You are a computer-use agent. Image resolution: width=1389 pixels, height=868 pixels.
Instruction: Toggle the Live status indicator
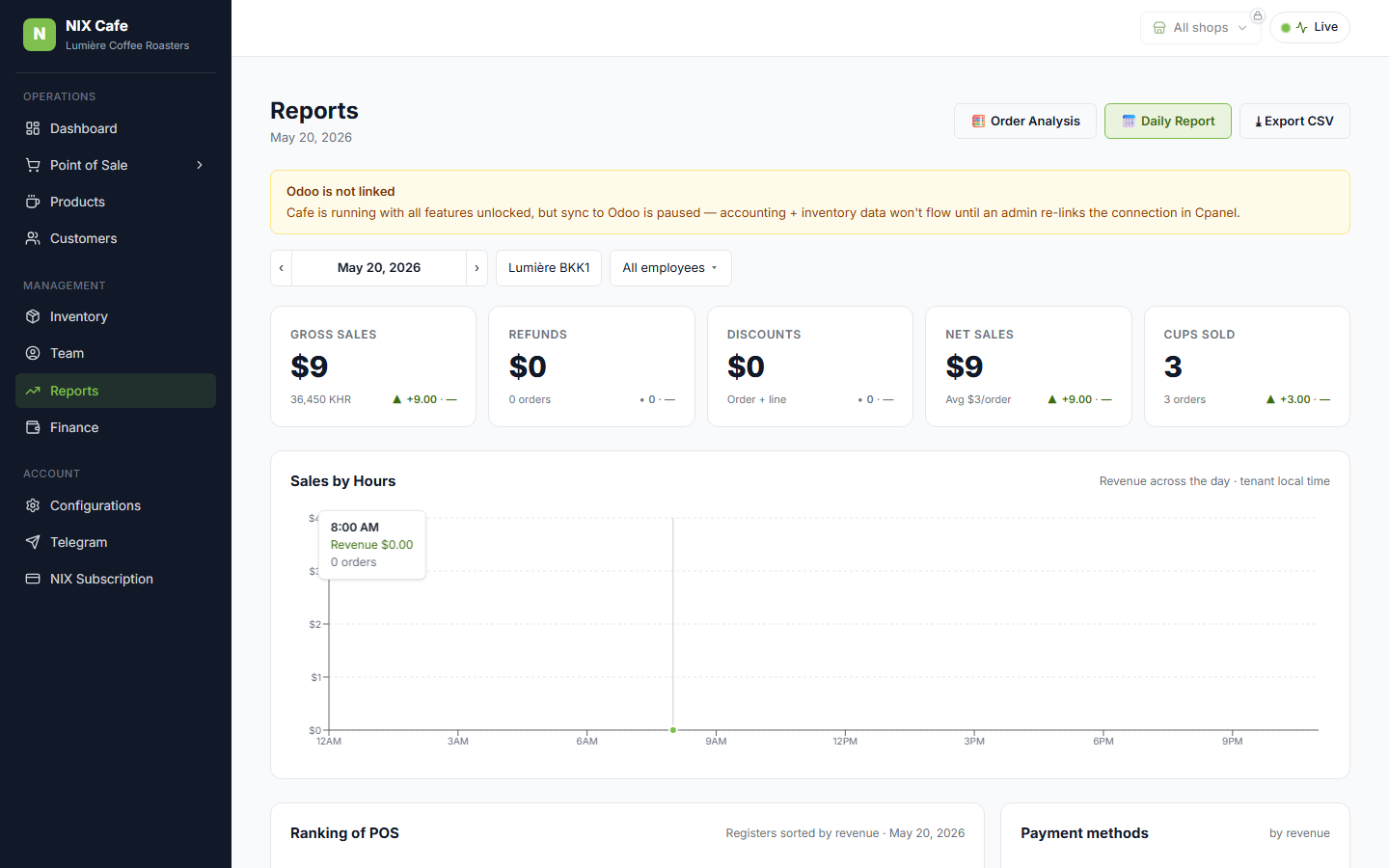1310,27
